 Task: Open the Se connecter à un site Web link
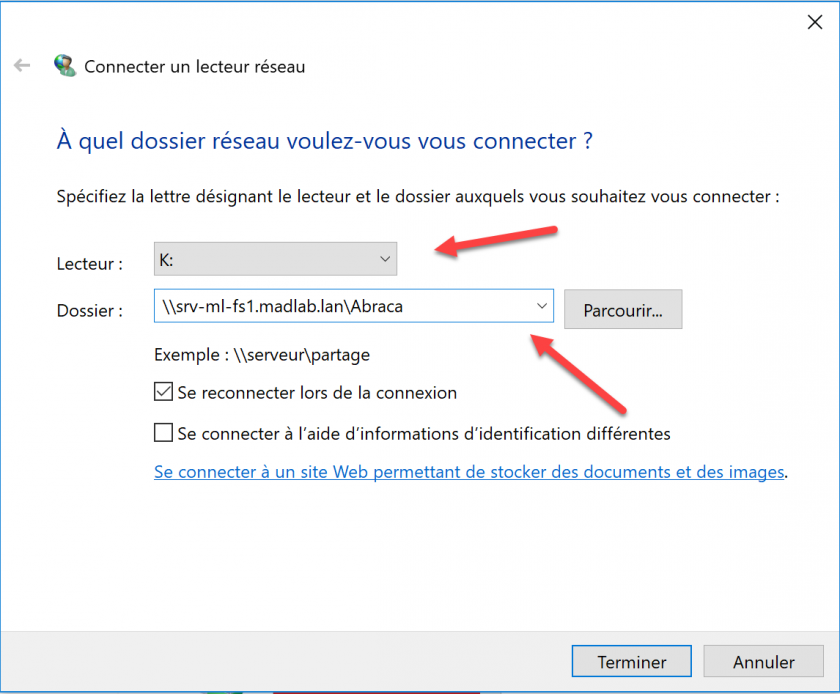tap(469, 472)
